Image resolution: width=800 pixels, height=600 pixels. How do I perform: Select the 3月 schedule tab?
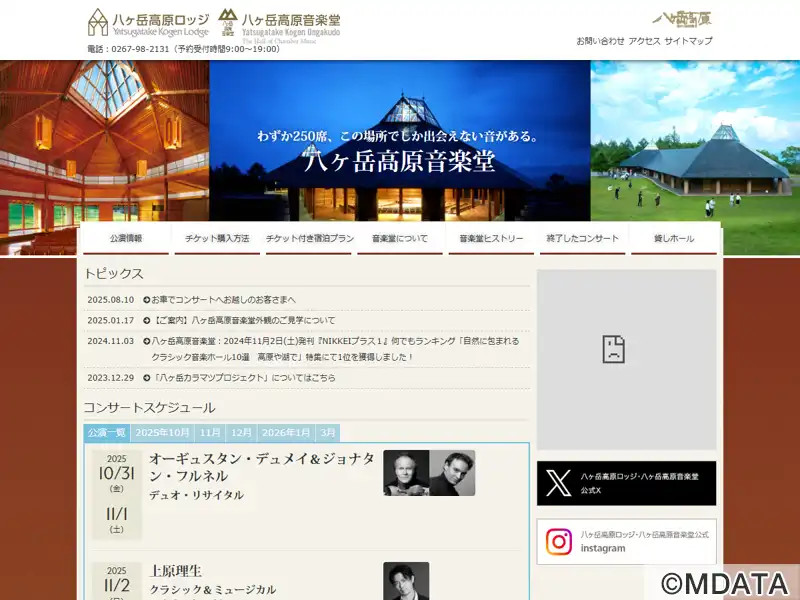328,433
